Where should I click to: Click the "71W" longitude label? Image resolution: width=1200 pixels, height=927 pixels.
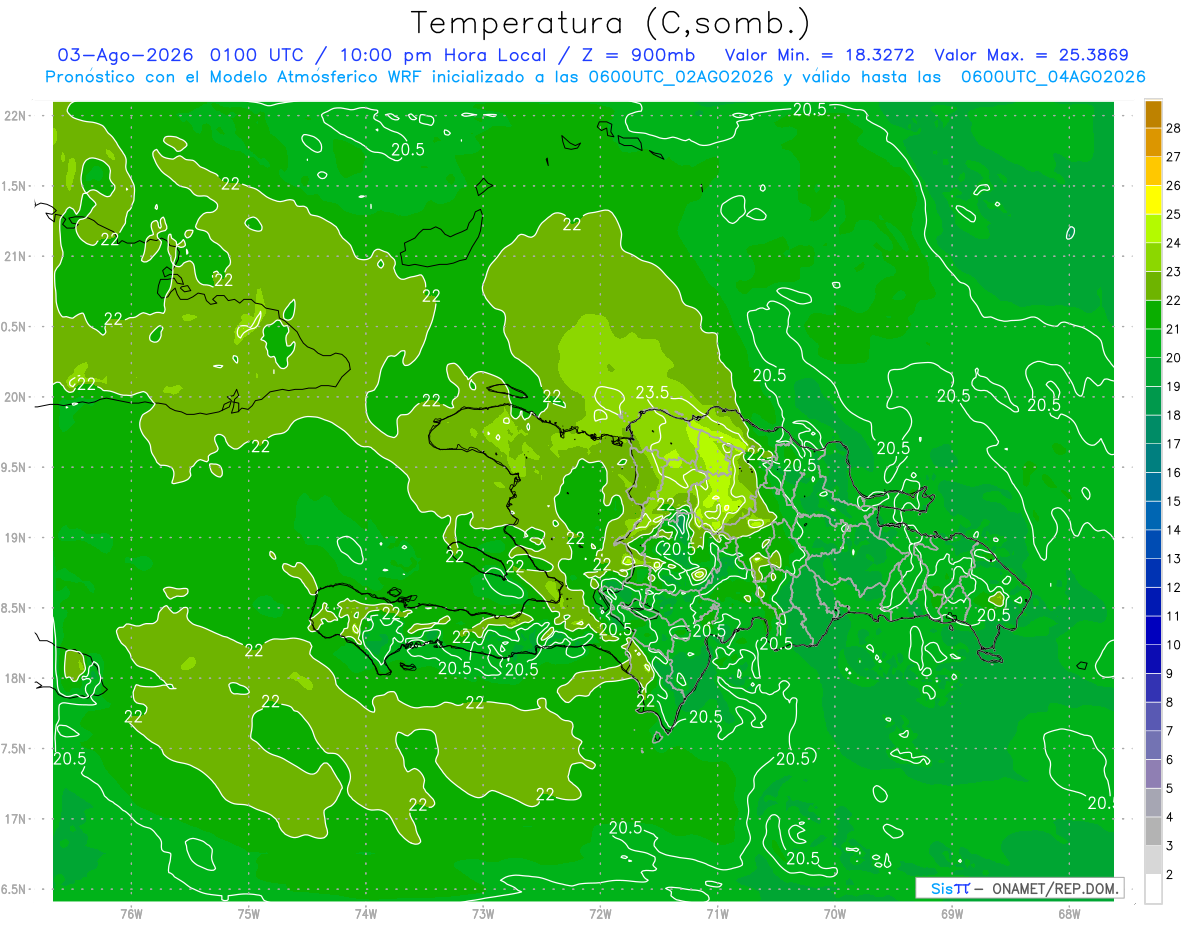(x=717, y=913)
